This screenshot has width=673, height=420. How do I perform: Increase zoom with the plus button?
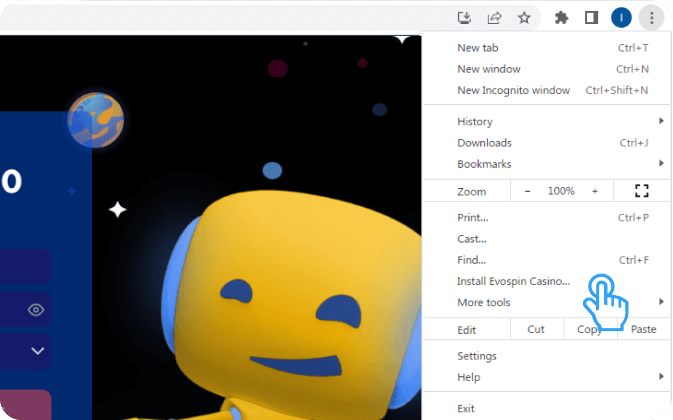[595, 191]
